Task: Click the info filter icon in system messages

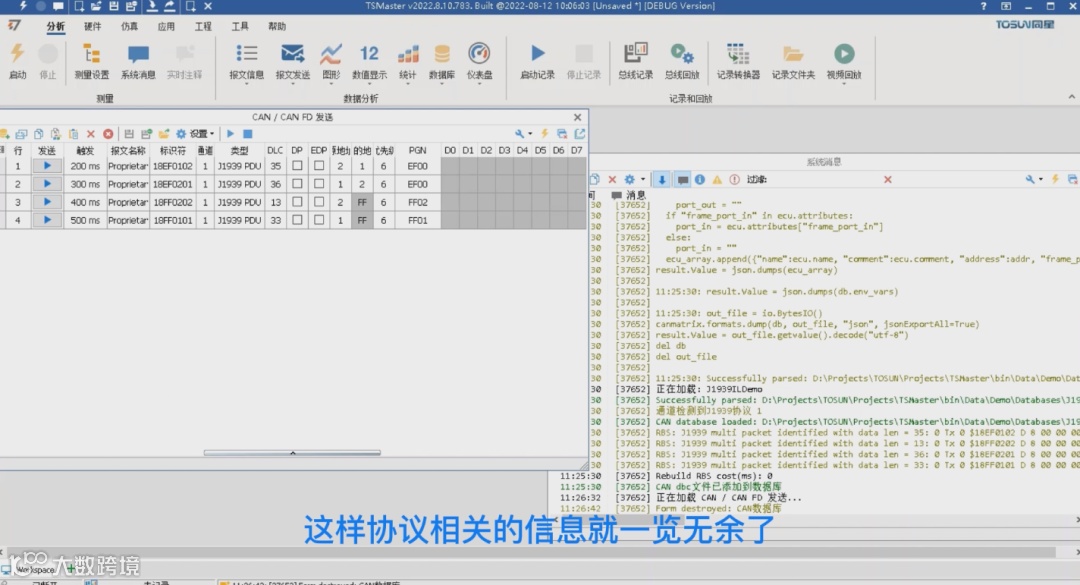Action: click(x=700, y=179)
